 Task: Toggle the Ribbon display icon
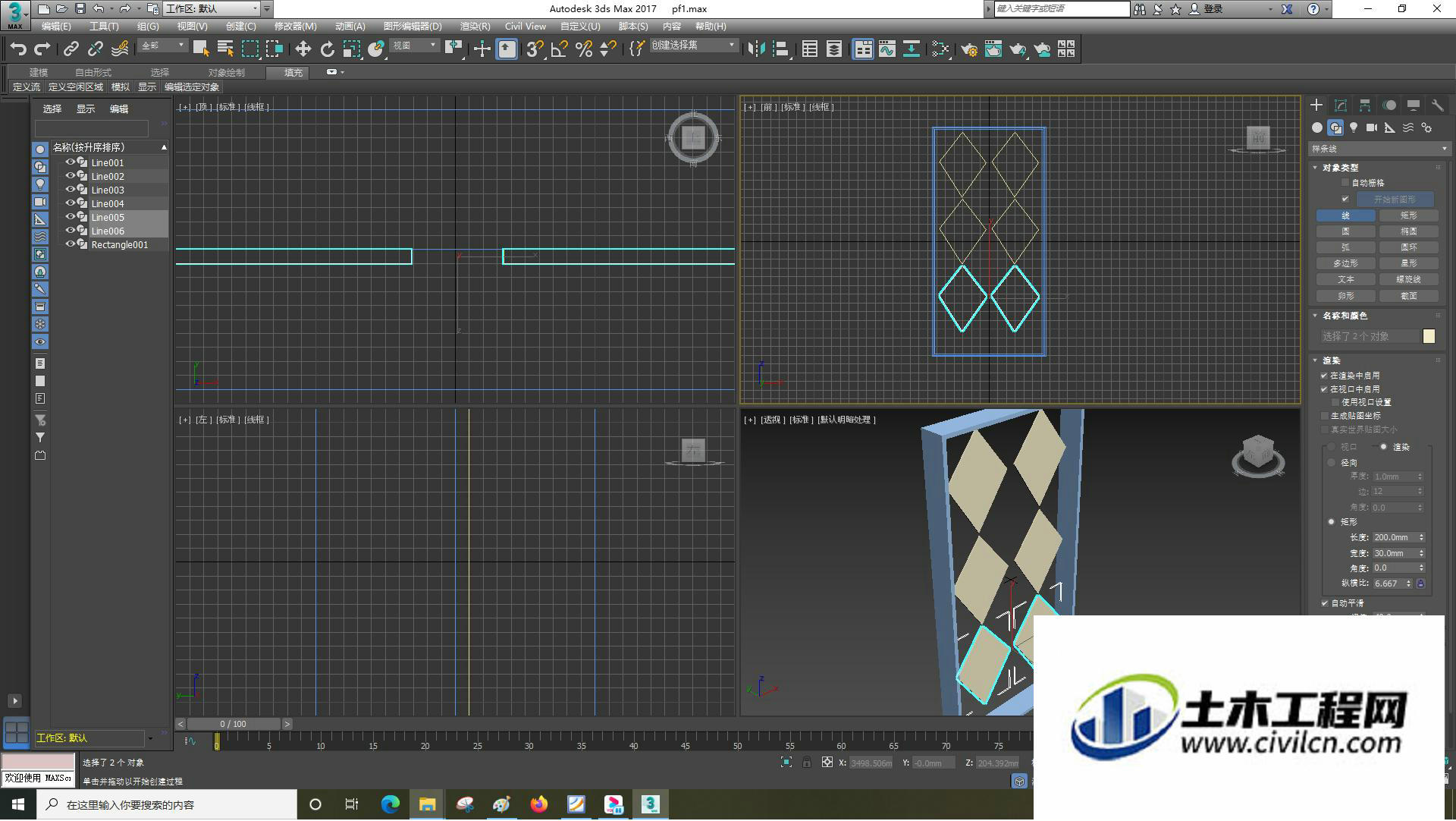(x=863, y=49)
